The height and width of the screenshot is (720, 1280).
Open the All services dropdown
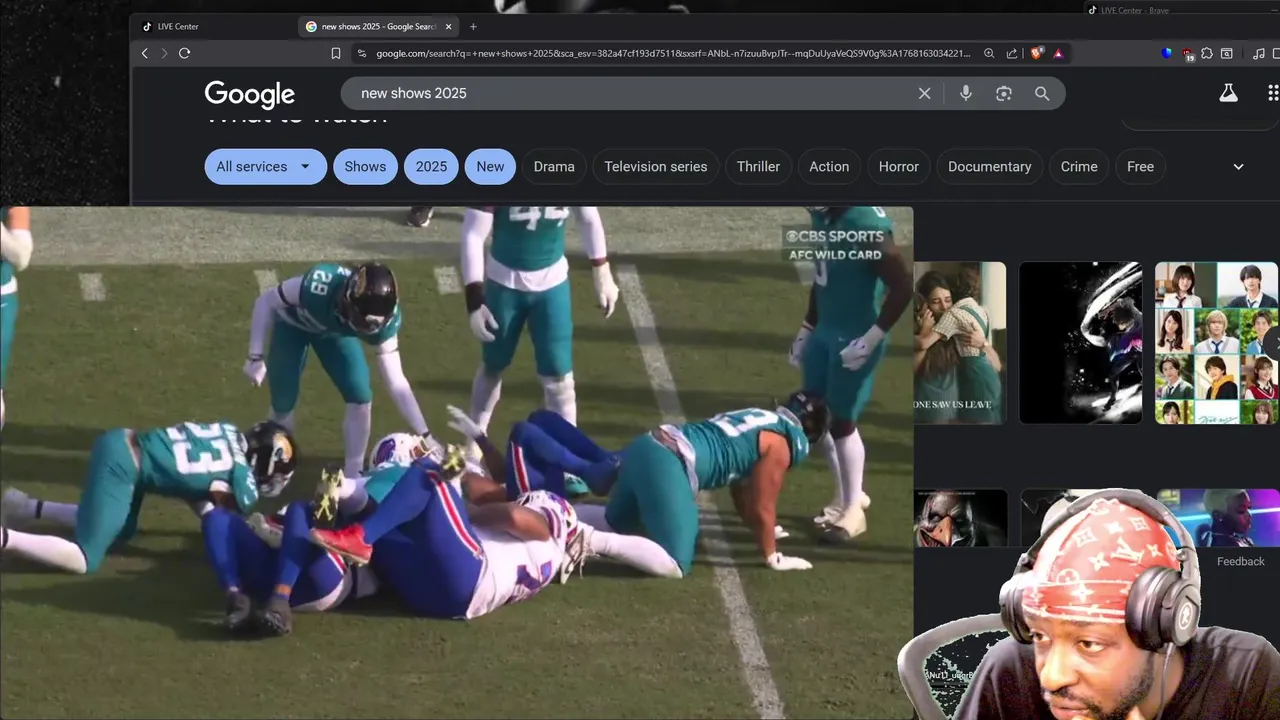point(265,167)
